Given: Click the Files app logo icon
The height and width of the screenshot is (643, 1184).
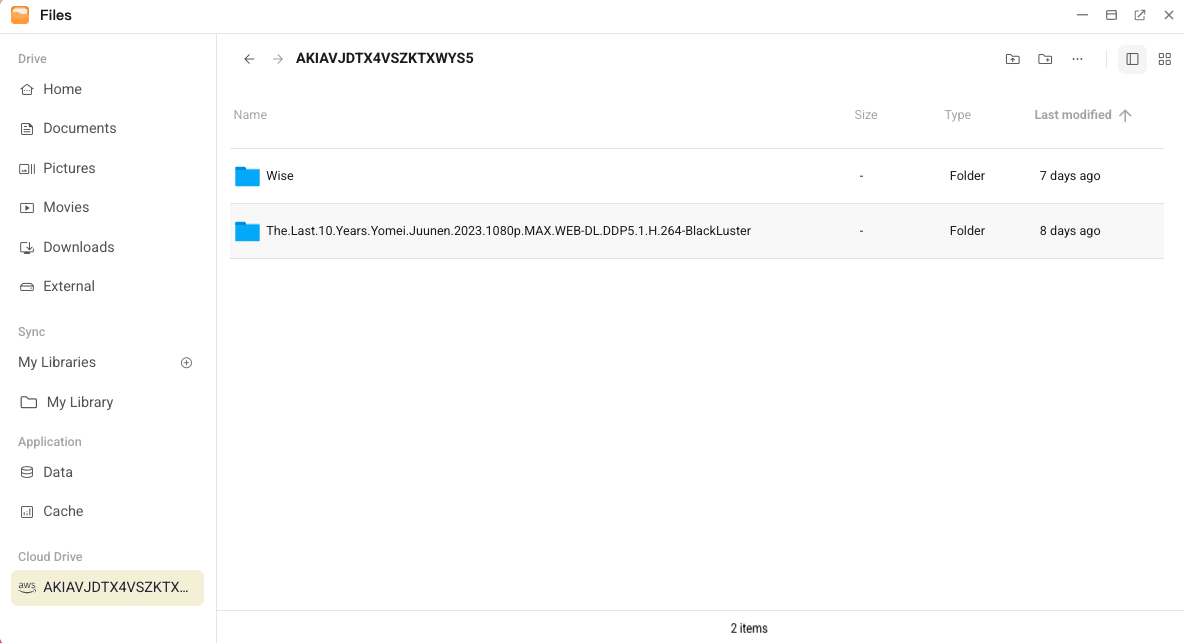Looking at the screenshot, I should point(20,15).
